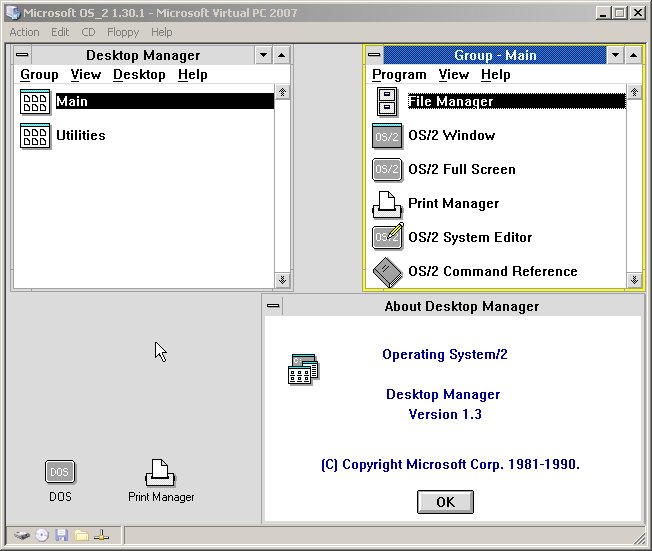The width and height of the screenshot is (652, 551).
Task: Select the Utilities group icon
Action: (x=35, y=136)
